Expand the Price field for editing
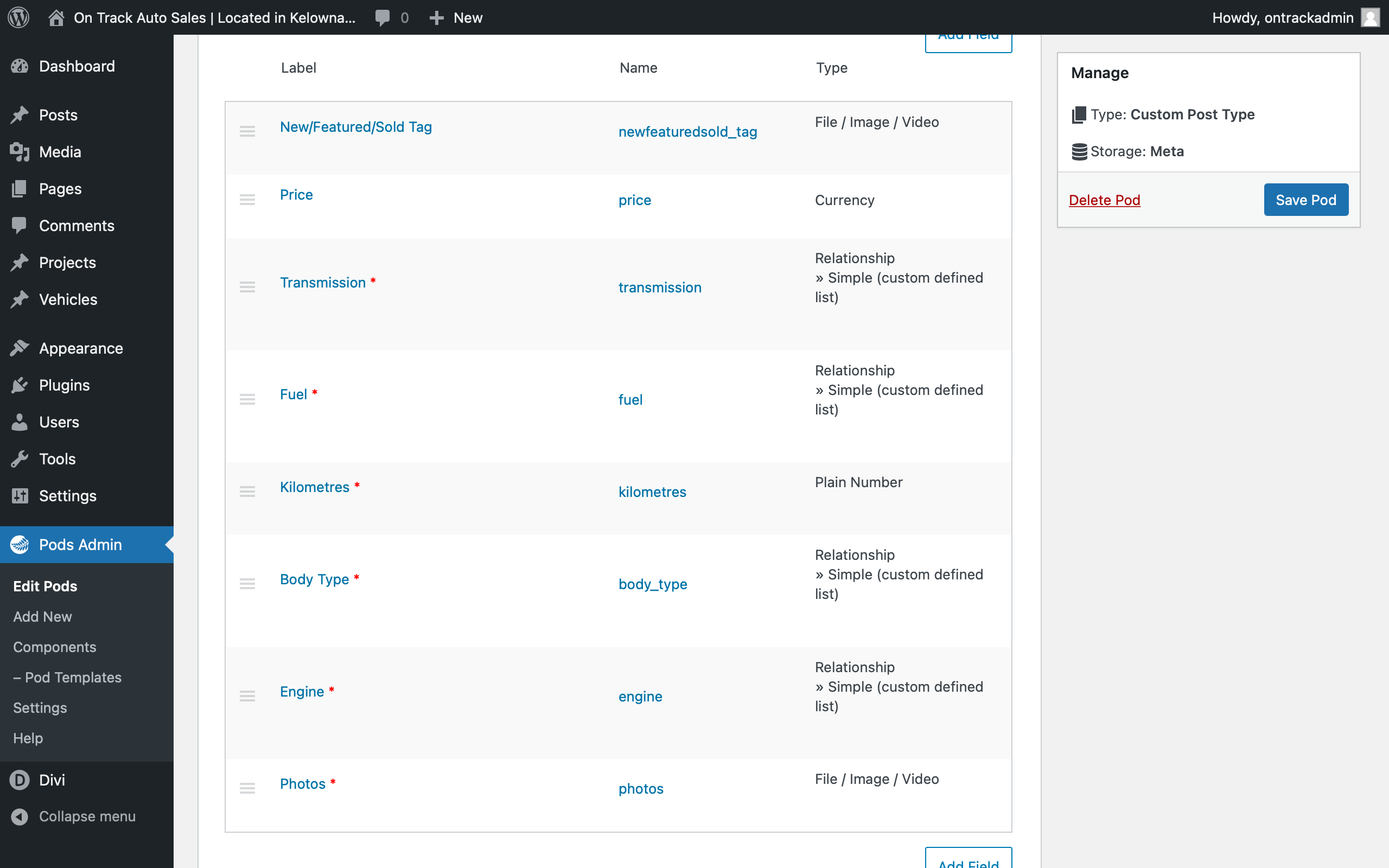This screenshot has height=868, width=1389. point(296,194)
